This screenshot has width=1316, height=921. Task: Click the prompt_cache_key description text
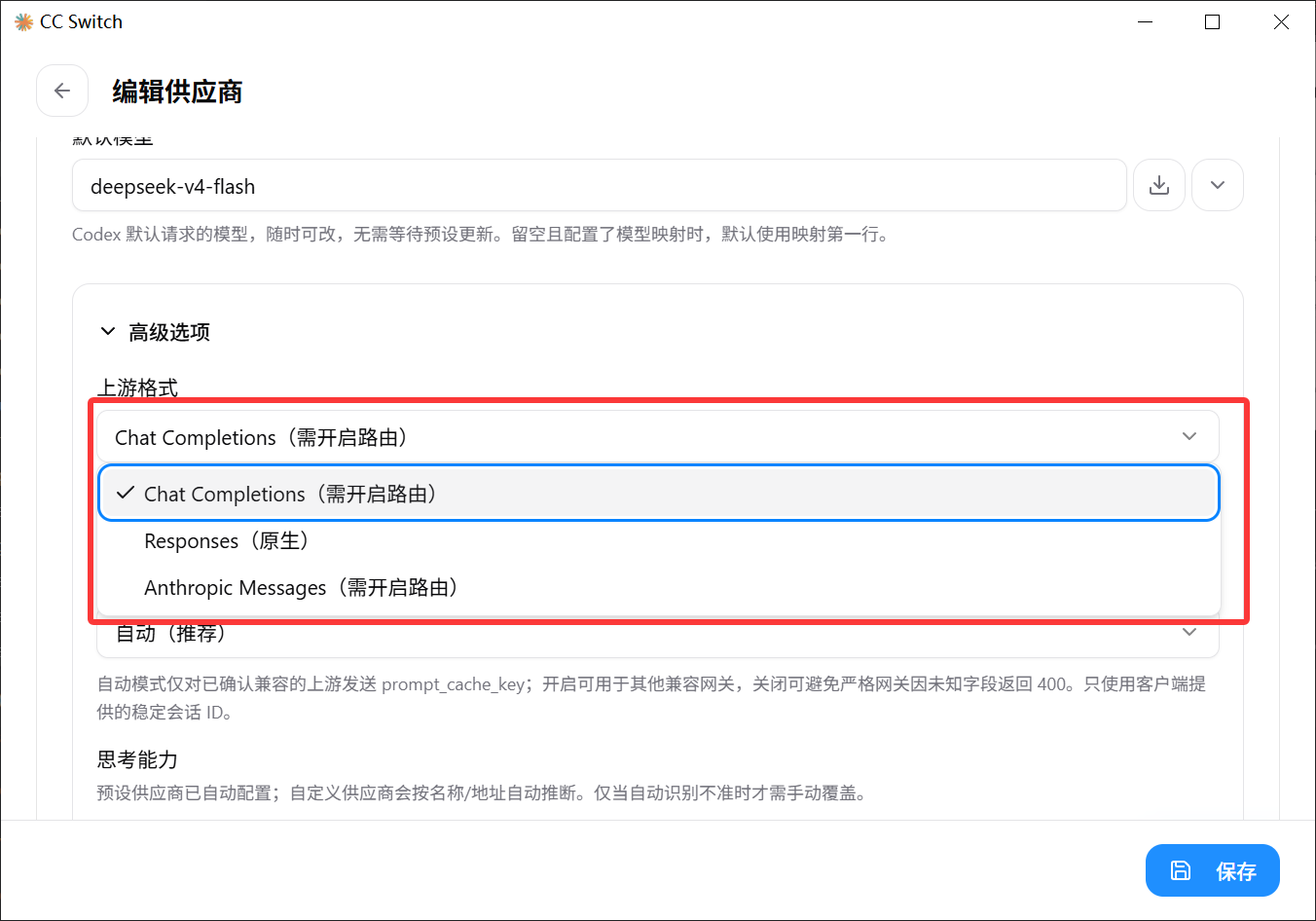(650, 697)
